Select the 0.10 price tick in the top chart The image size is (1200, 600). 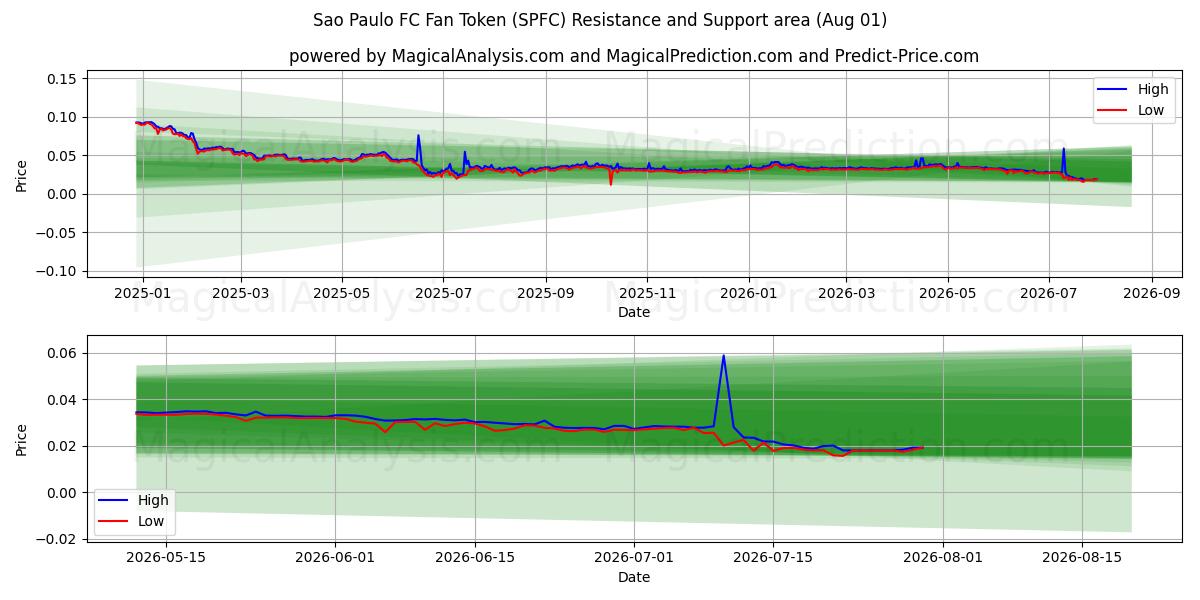pyautogui.click(x=64, y=117)
